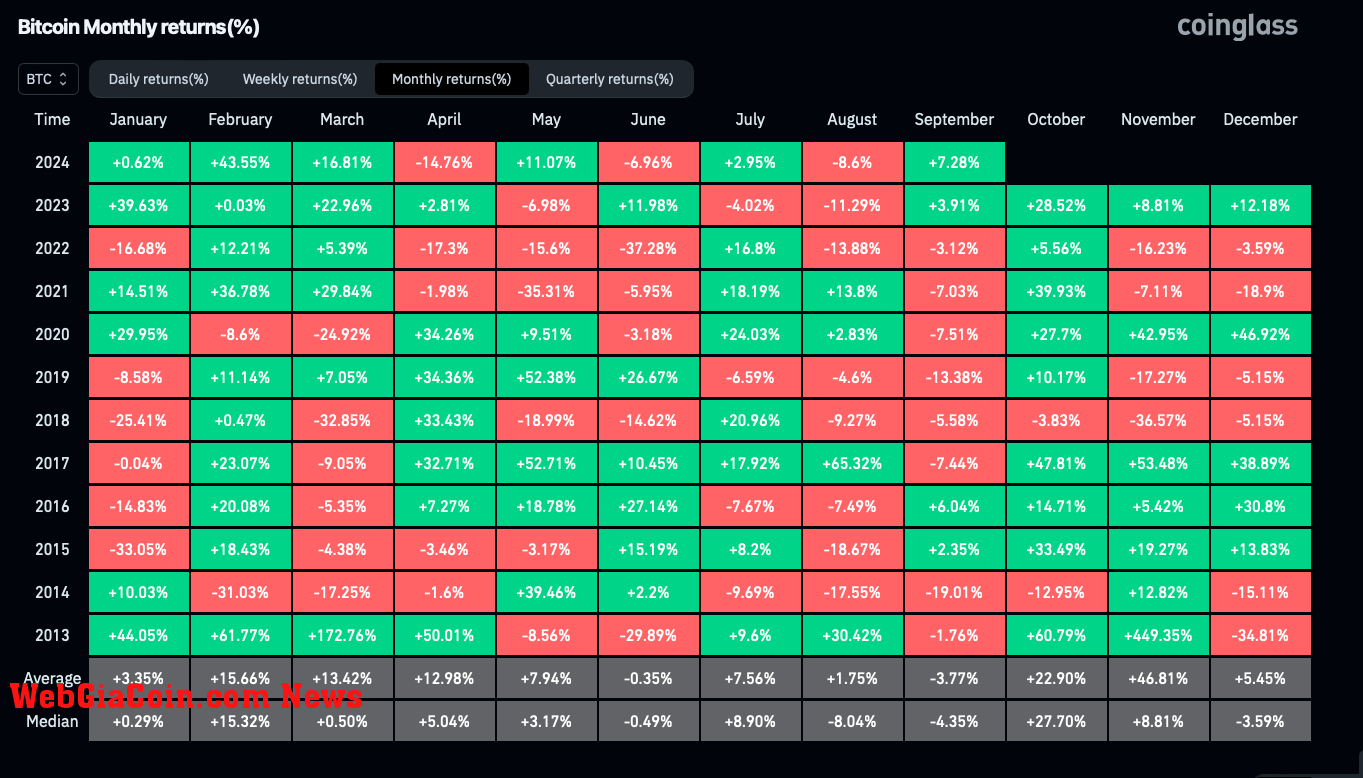The height and width of the screenshot is (778, 1363).
Task: Click the September column header
Action: tap(954, 119)
